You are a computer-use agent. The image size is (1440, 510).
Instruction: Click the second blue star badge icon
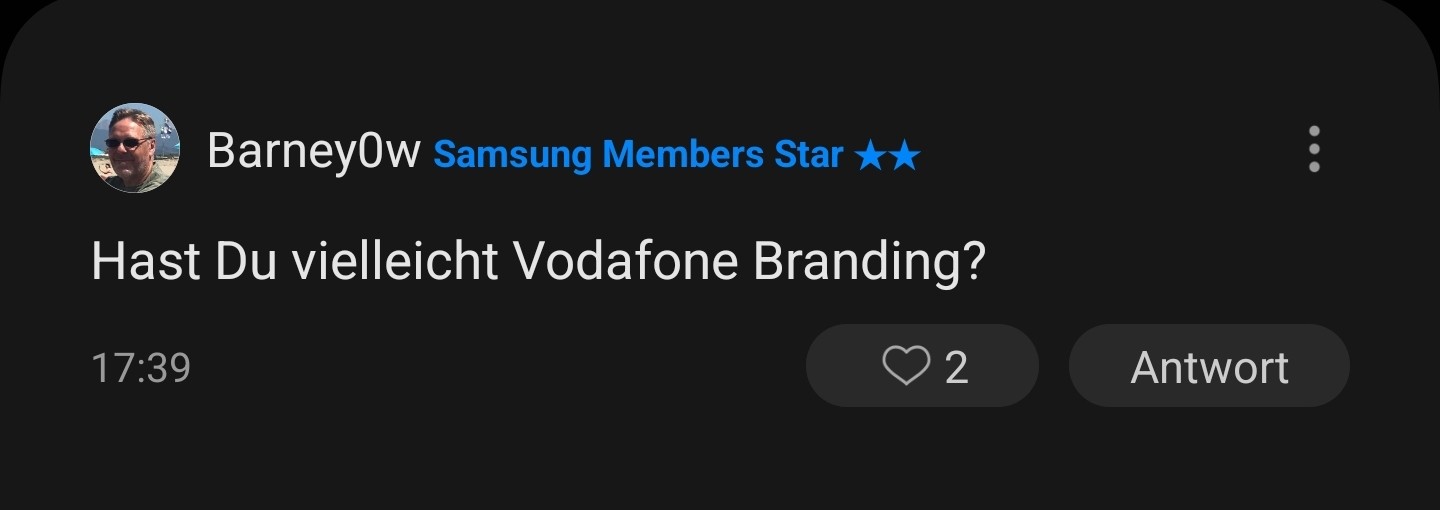[904, 156]
